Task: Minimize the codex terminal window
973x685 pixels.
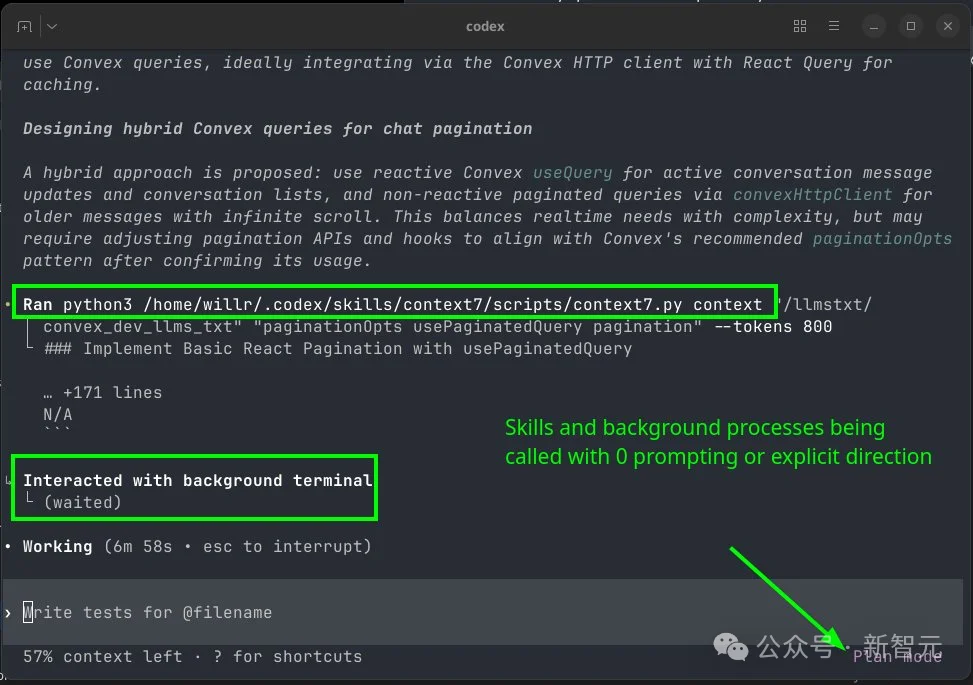Action: pos(876,27)
